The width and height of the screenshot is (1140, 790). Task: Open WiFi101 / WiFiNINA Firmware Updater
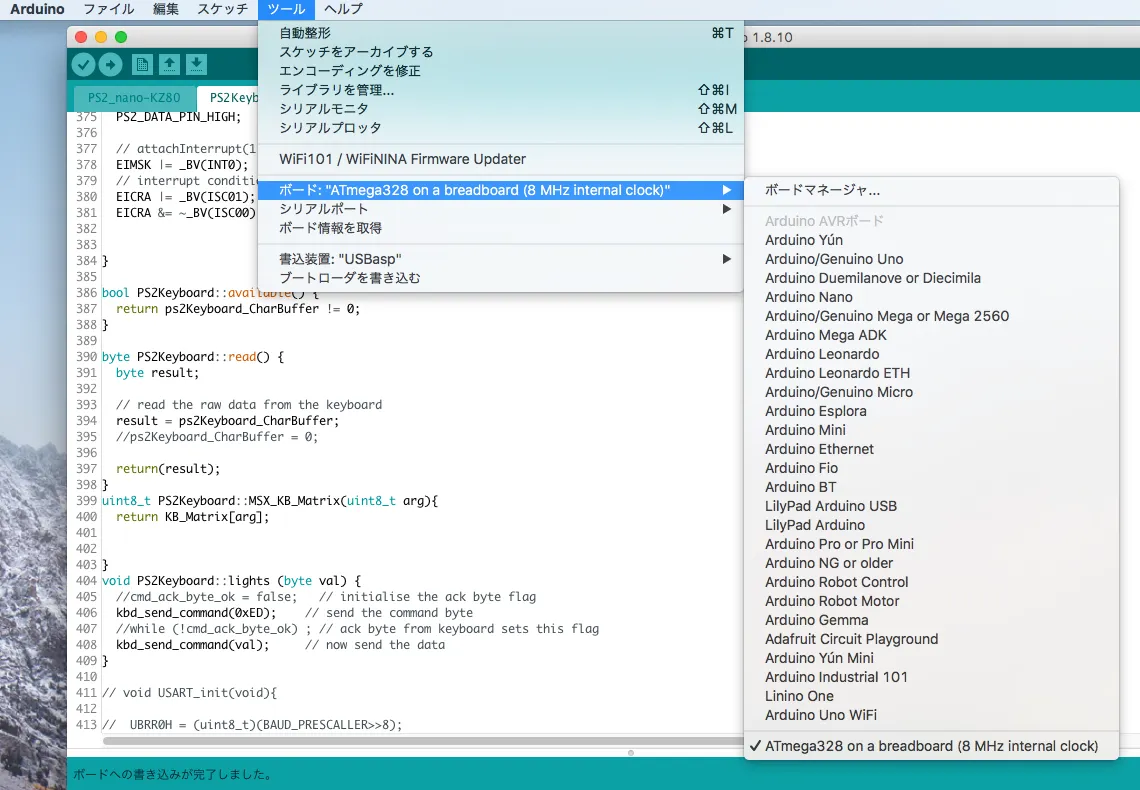(x=501, y=159)
